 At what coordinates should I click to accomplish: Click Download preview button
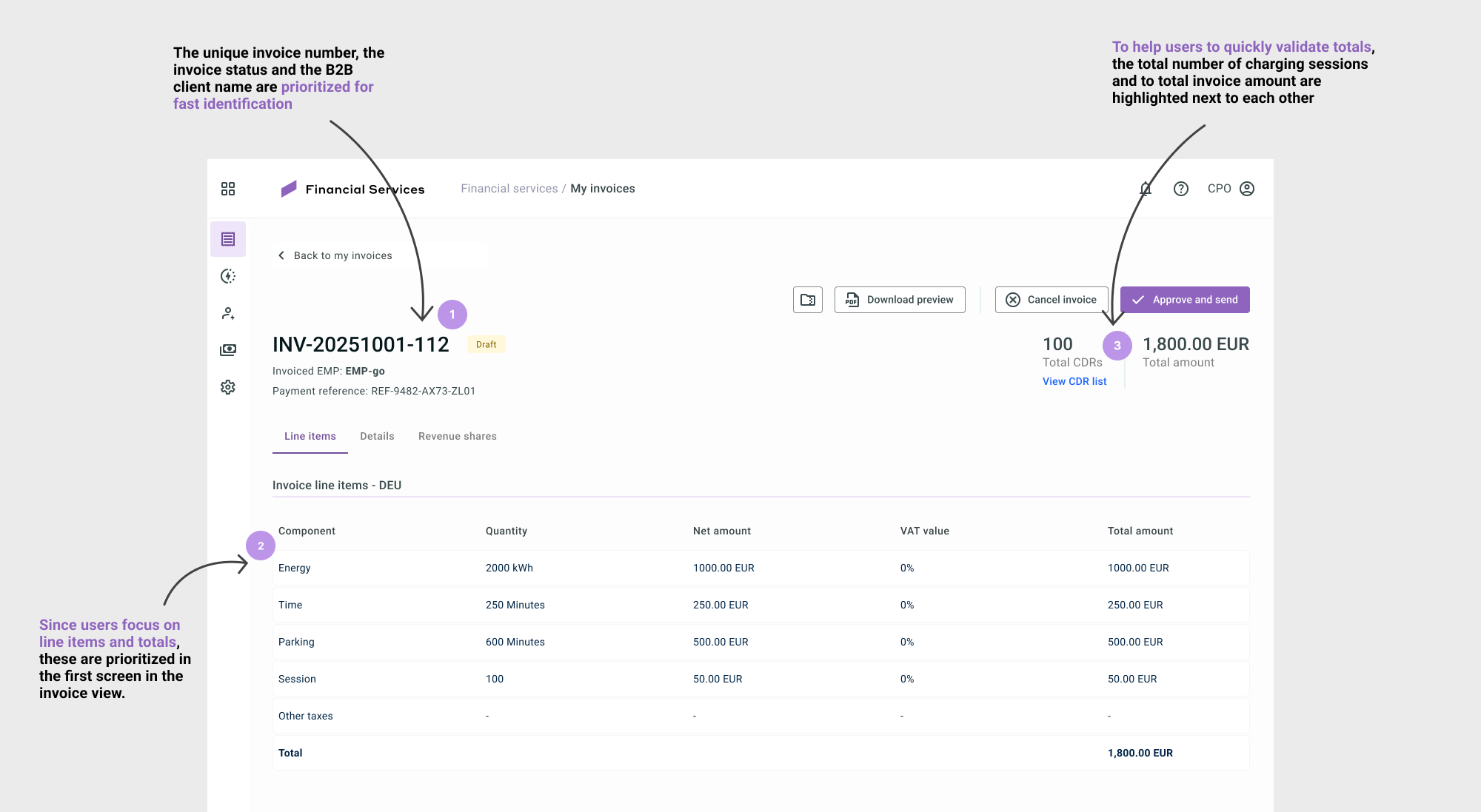coord(900,300)
